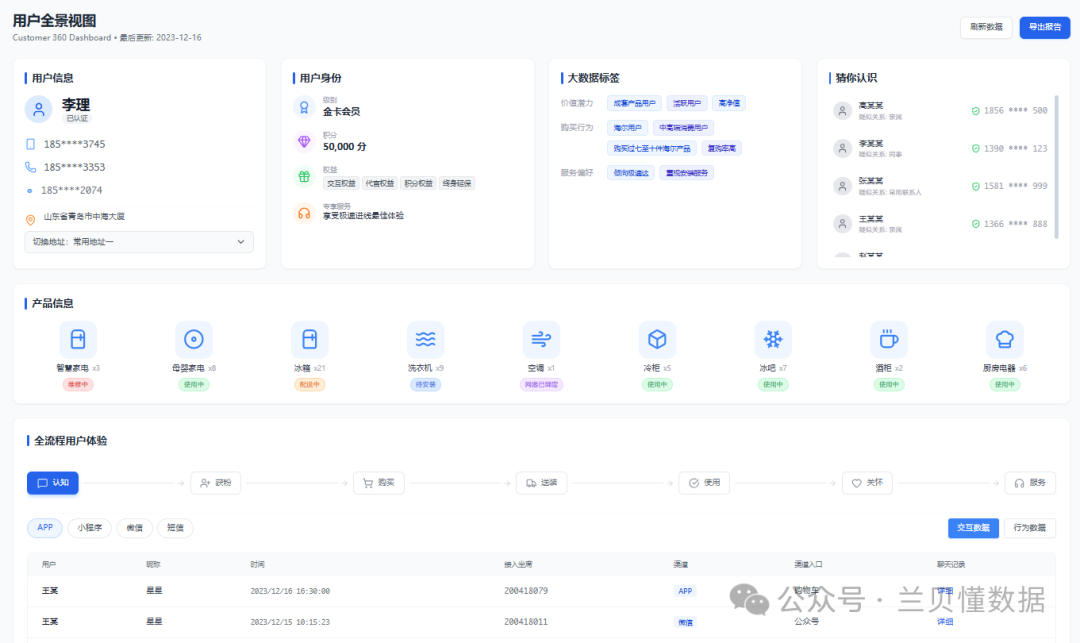Switch to the 微信 channel pill
Image resolution: width=1080 pixels, height=643 pixels.
[x=134, y=527]
